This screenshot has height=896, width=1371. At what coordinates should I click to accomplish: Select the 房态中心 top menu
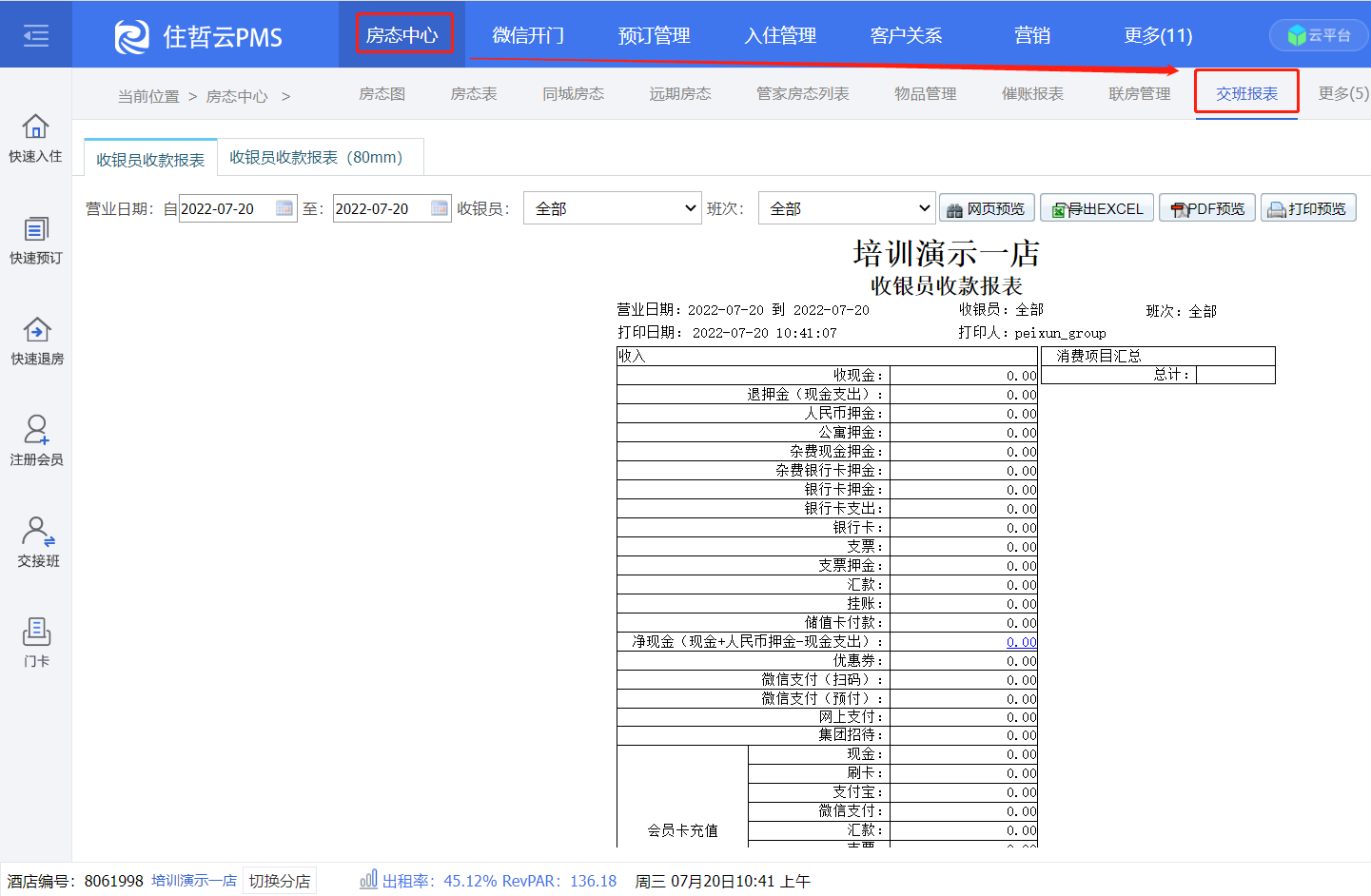pos(402,35)
